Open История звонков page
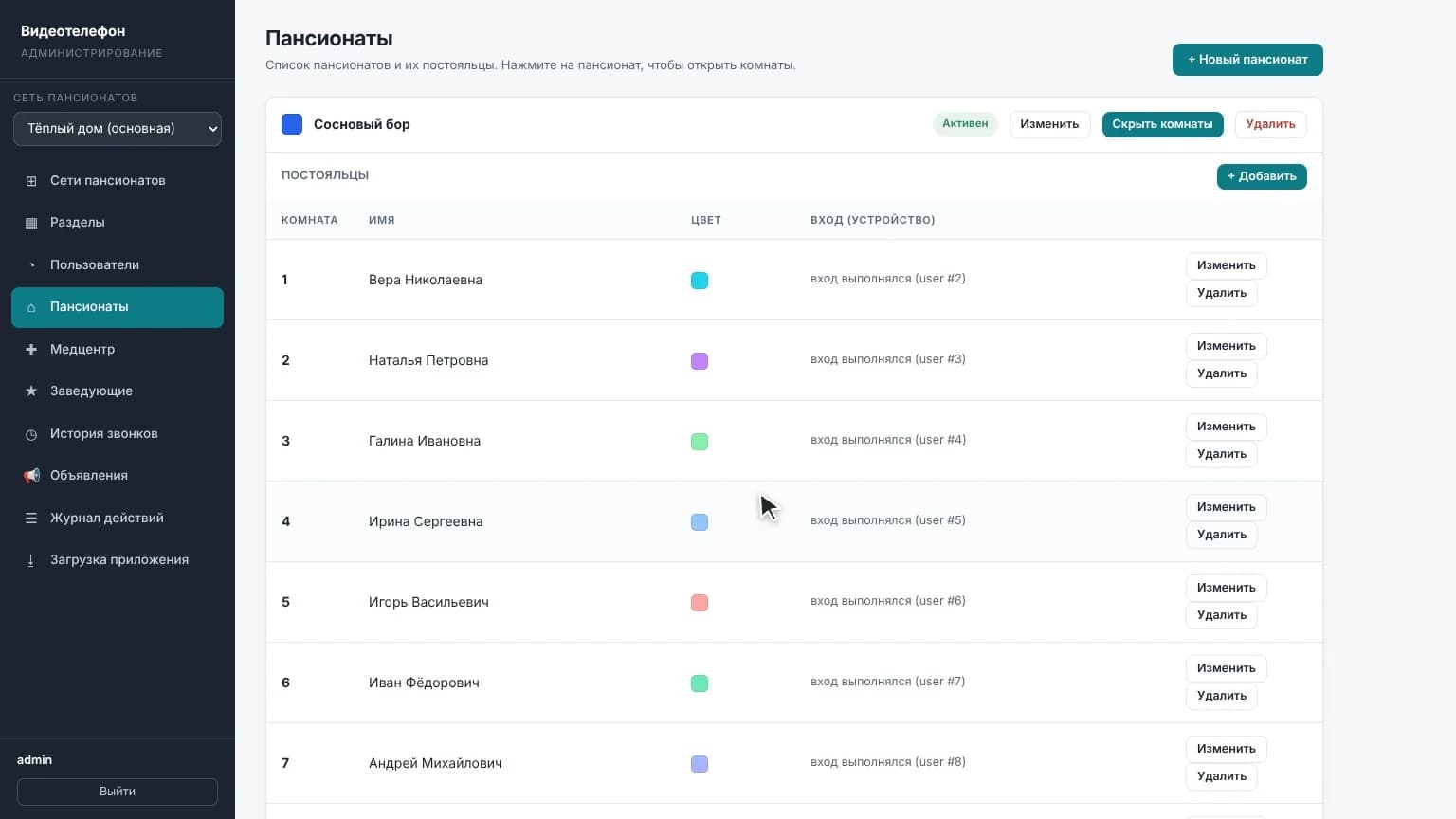Viewport: 1456px width, 819px height. click(118, 433)
